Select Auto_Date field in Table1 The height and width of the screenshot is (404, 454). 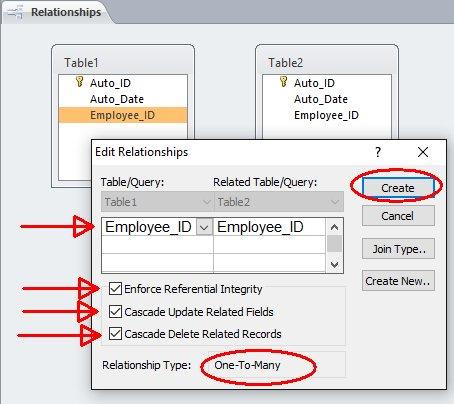click(123, 99)
